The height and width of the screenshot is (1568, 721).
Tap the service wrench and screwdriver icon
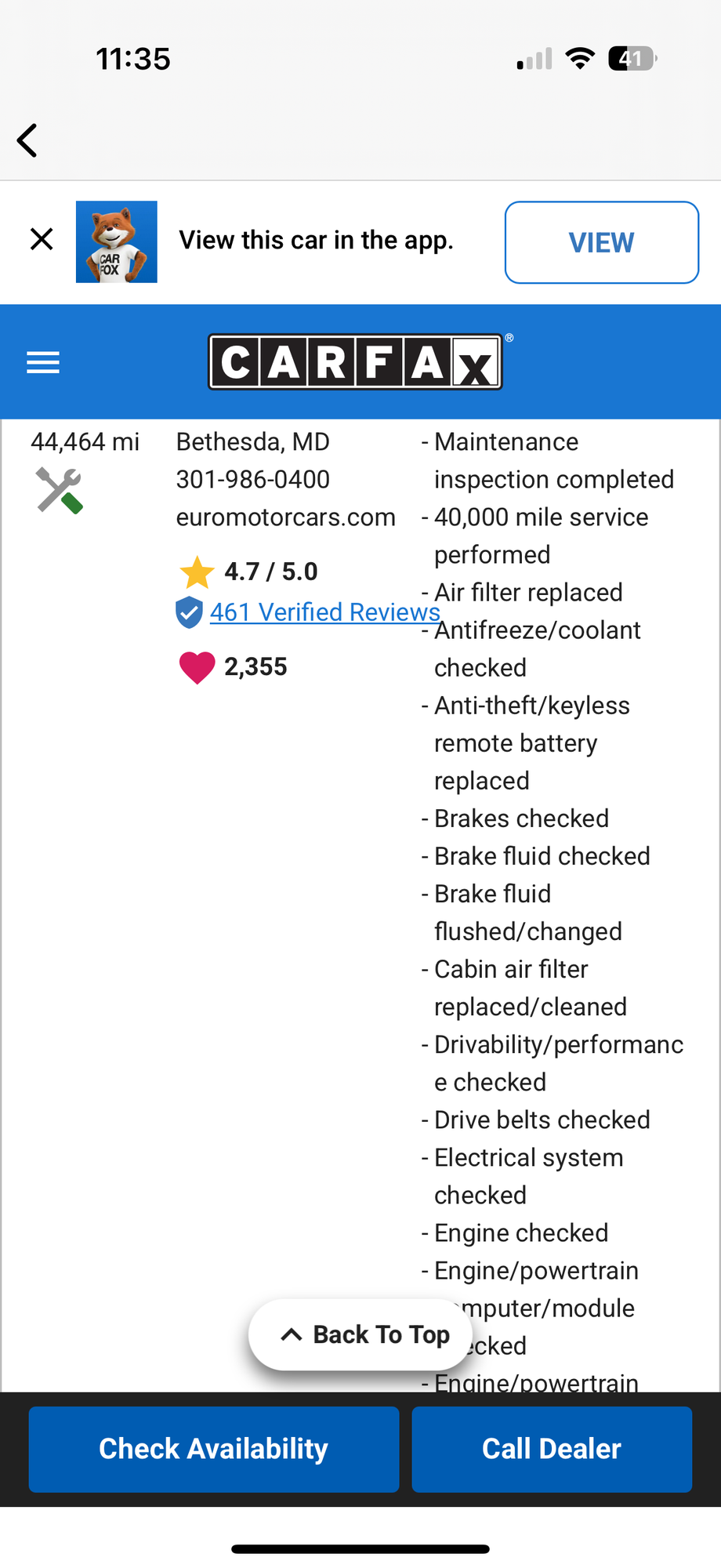[60, 490]
